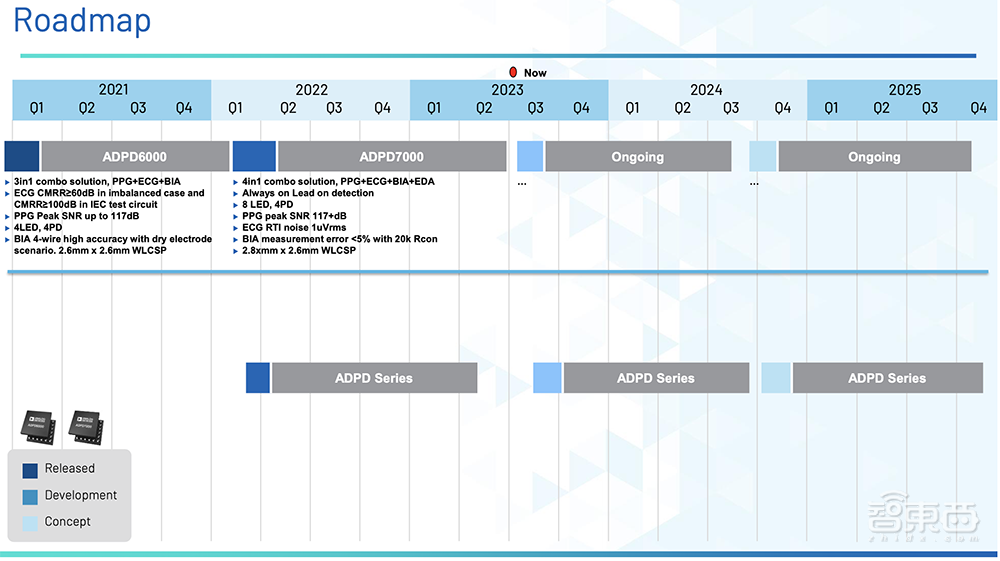Select the Ongoing bar under 2025
This screenshot has height=561, width=1000.
tap(874, 157)
